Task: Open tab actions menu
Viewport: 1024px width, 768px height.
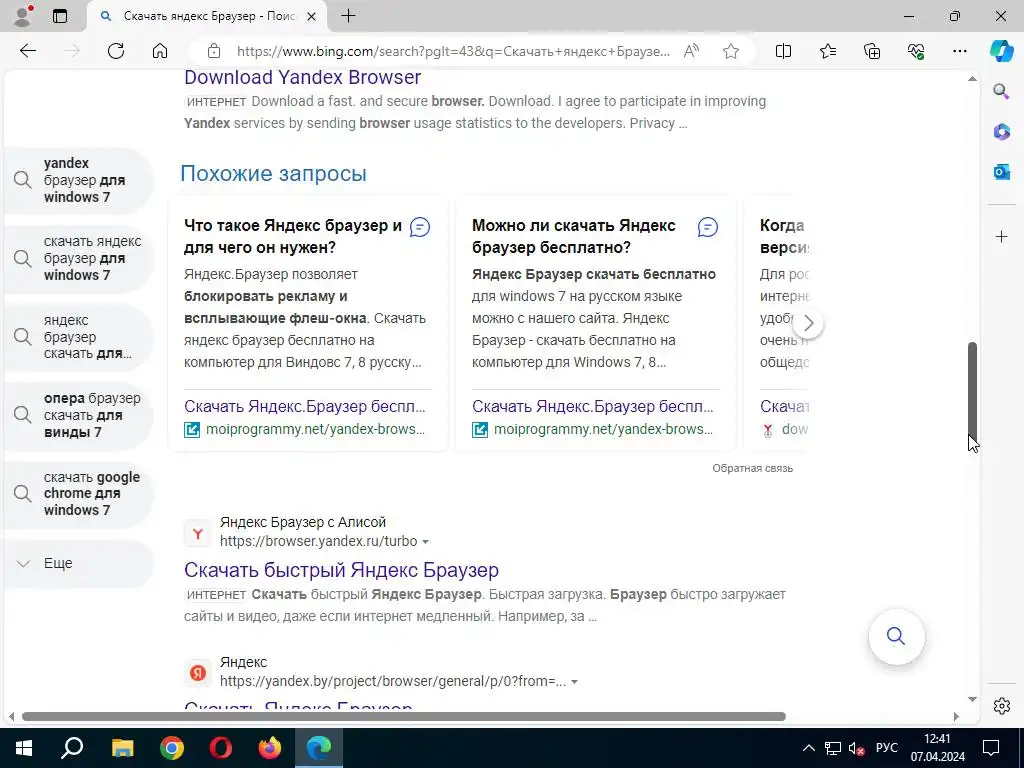Action: 59,16
